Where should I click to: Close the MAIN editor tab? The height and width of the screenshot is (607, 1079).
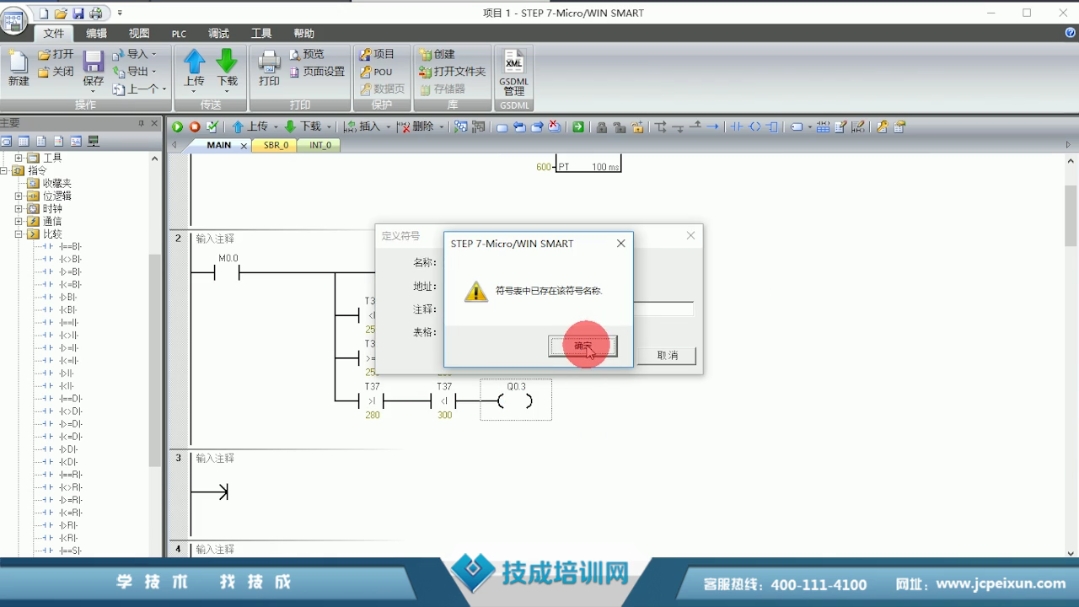click(x=244, y=146)
